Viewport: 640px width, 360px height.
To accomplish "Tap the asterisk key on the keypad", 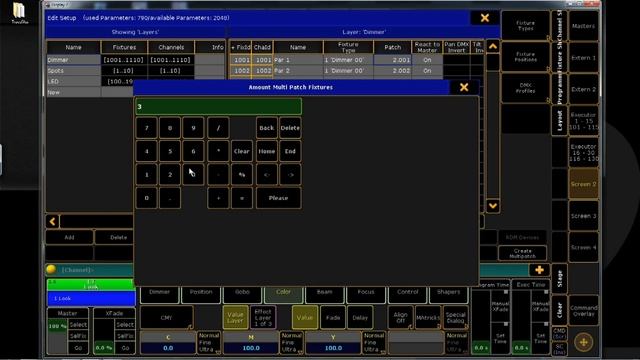I will point(218,151).
